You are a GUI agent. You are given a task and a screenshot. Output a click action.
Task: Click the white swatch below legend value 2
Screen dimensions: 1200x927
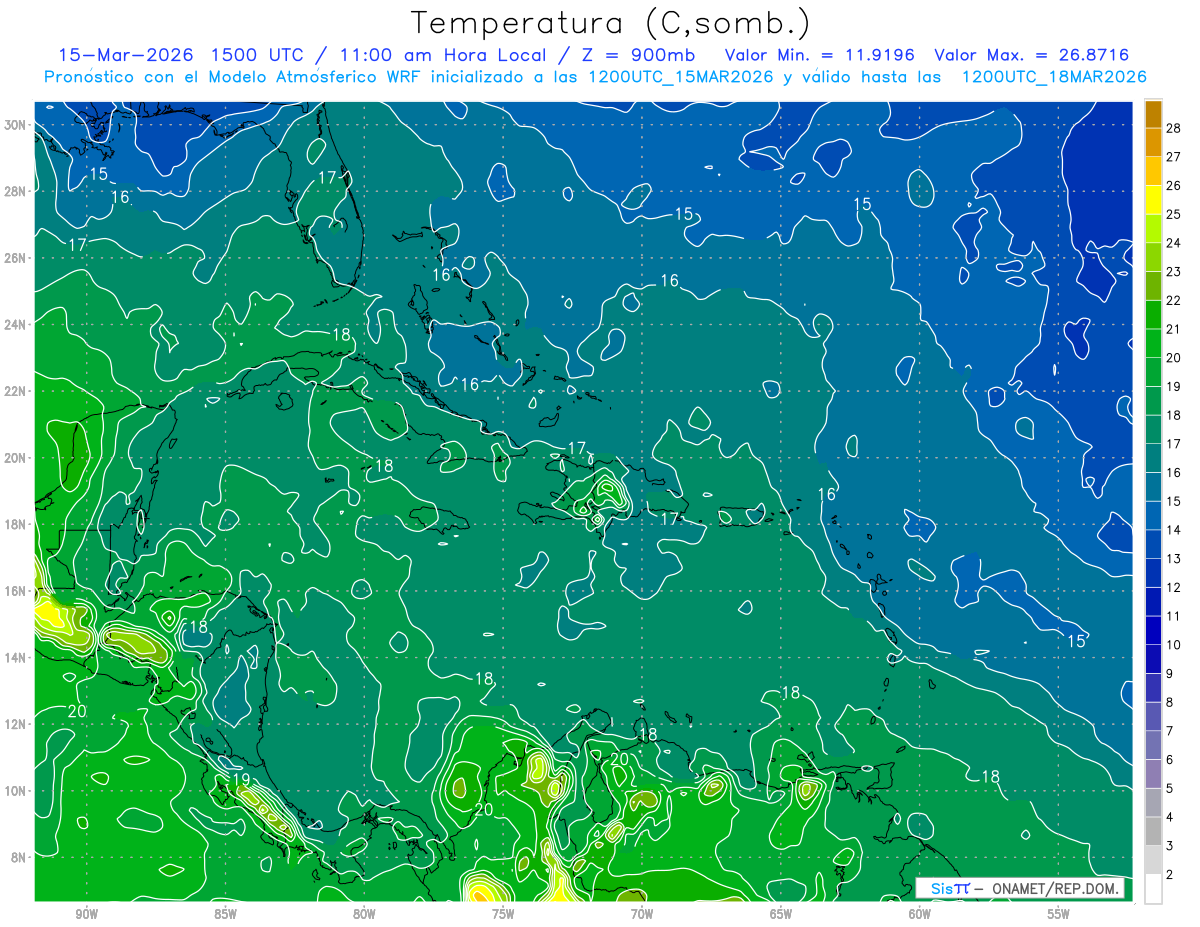click(x=1153, y=888)
